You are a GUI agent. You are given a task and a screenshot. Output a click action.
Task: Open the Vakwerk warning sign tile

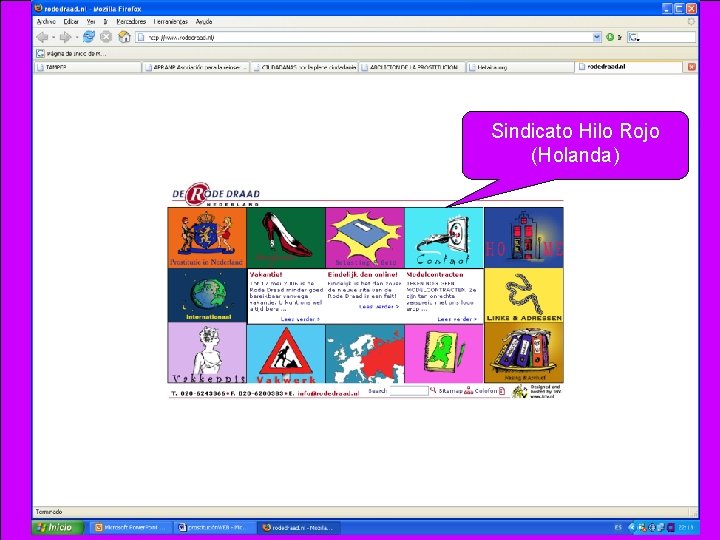tap(286, 354)
